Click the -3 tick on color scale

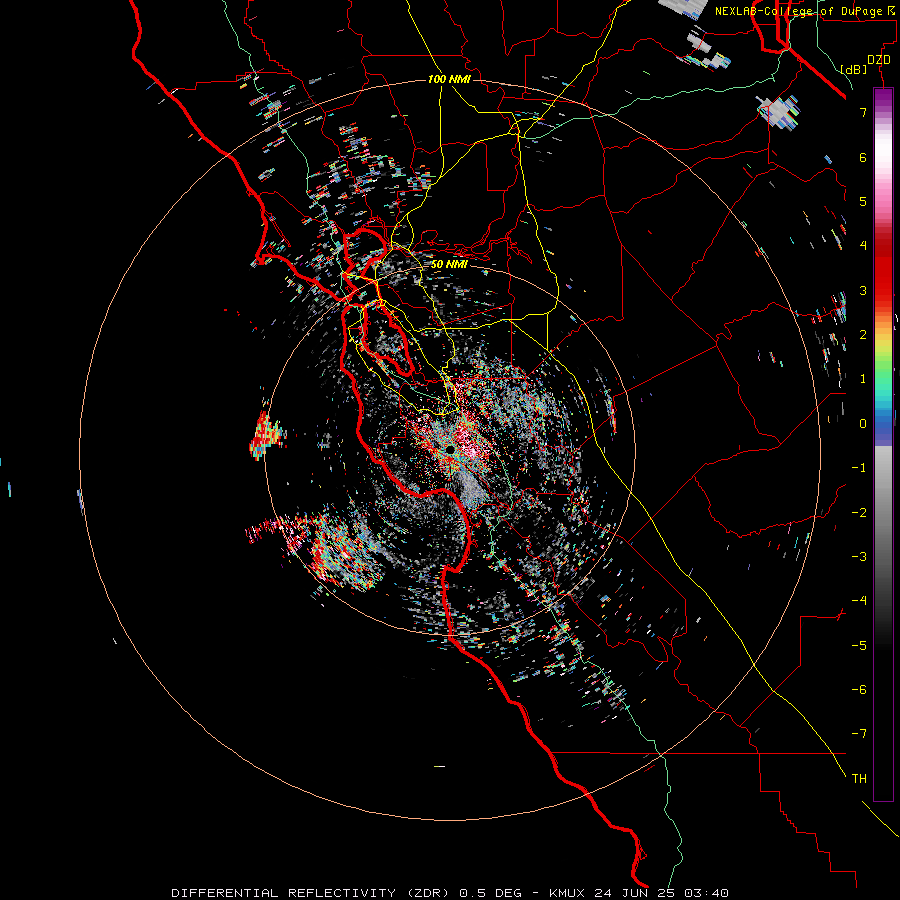pos(859,557)
